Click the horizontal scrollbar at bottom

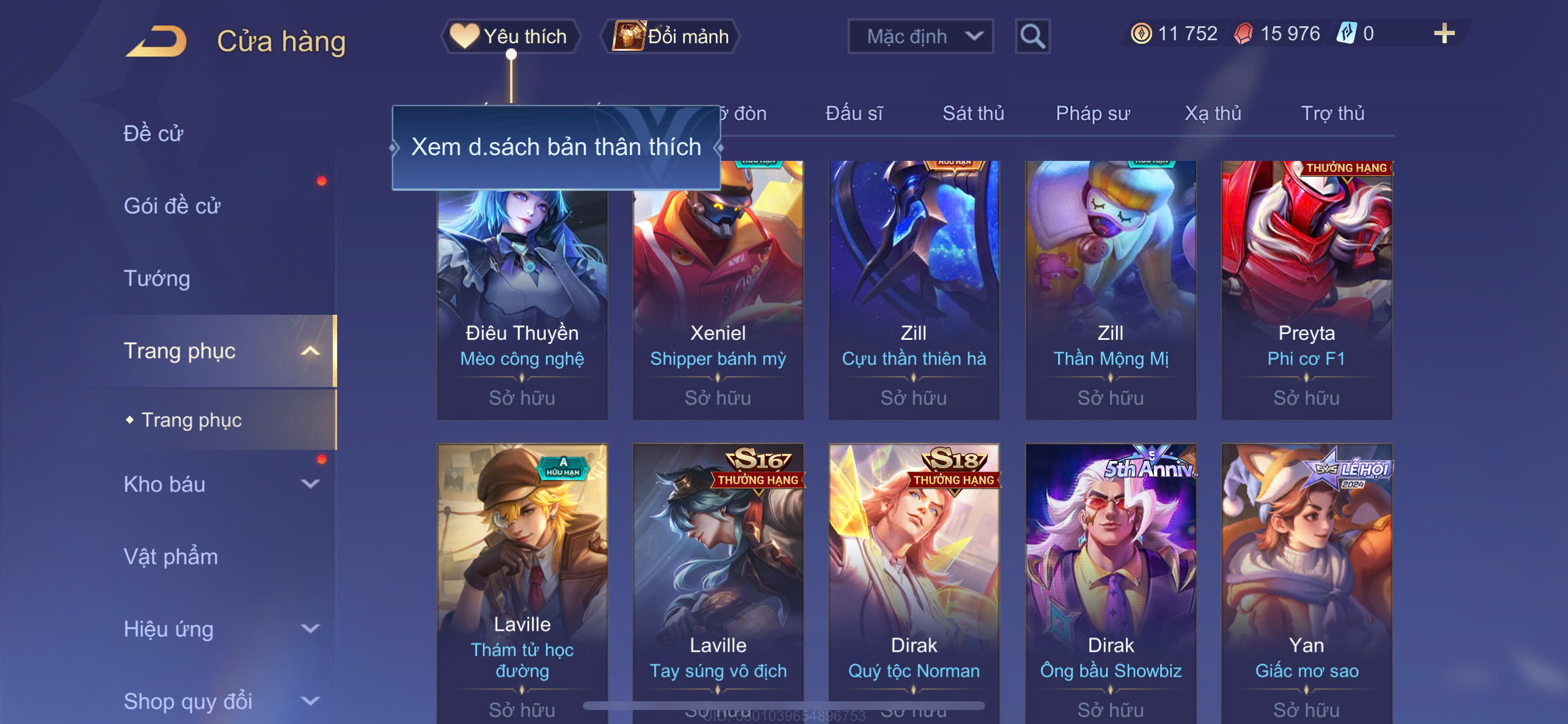point(783,706)
